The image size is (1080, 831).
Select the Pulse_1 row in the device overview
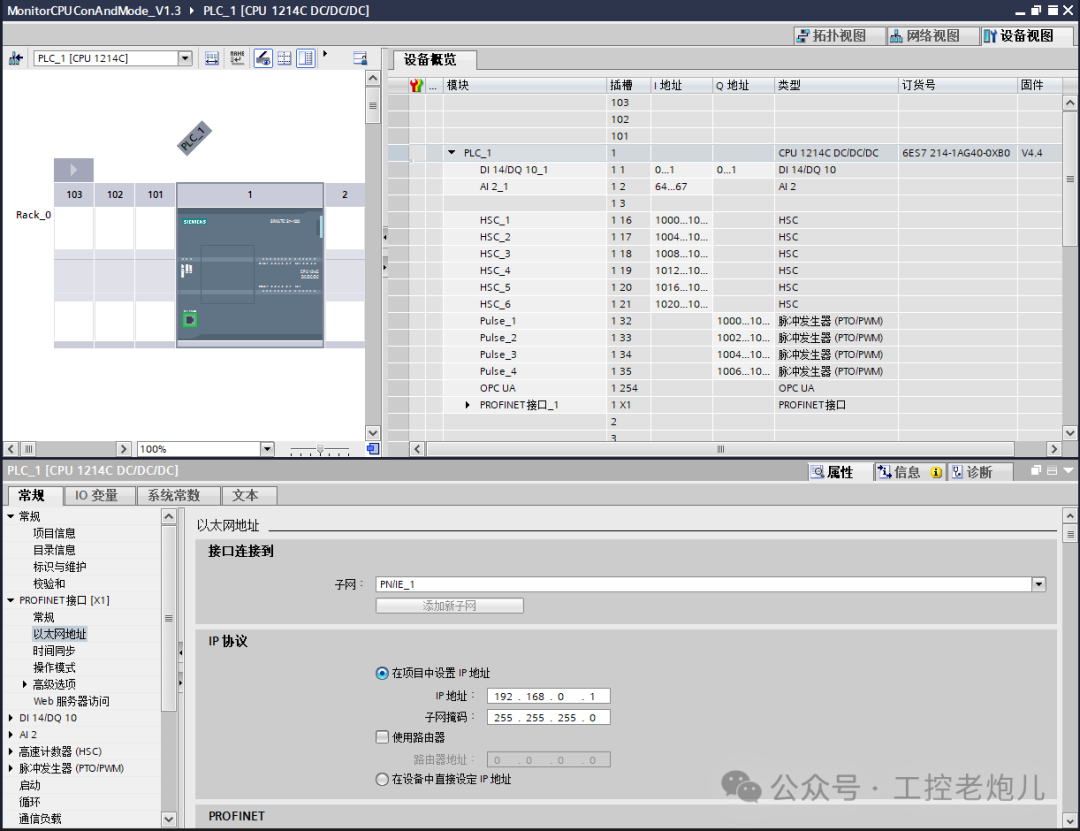coord(725,321)
